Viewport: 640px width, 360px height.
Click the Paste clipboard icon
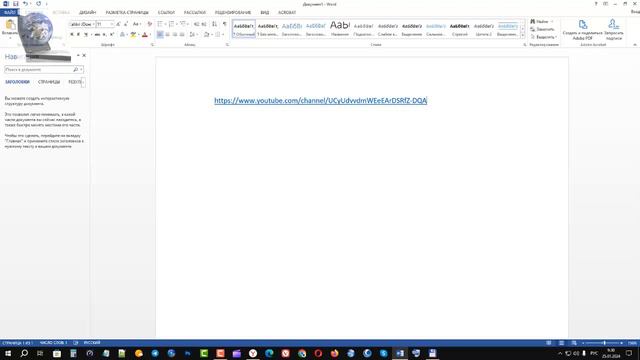pos(10,24)
